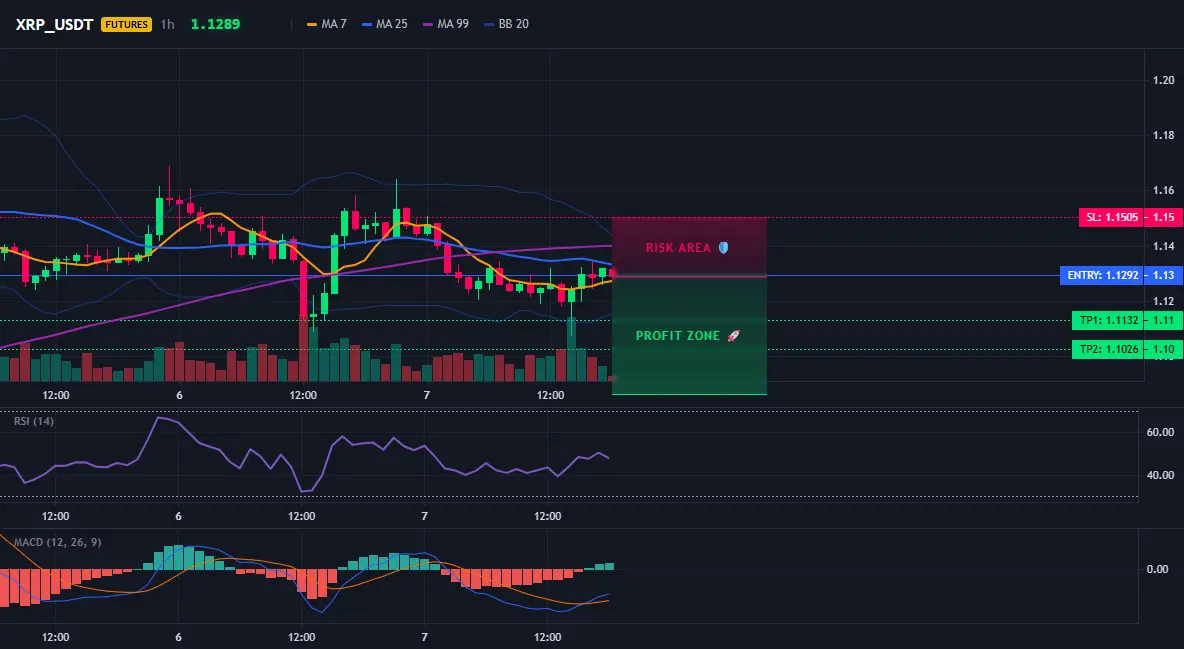Click the 1.14 price axis value
The height and width of the screenshot is (649, 1184).
point(1164,246)
